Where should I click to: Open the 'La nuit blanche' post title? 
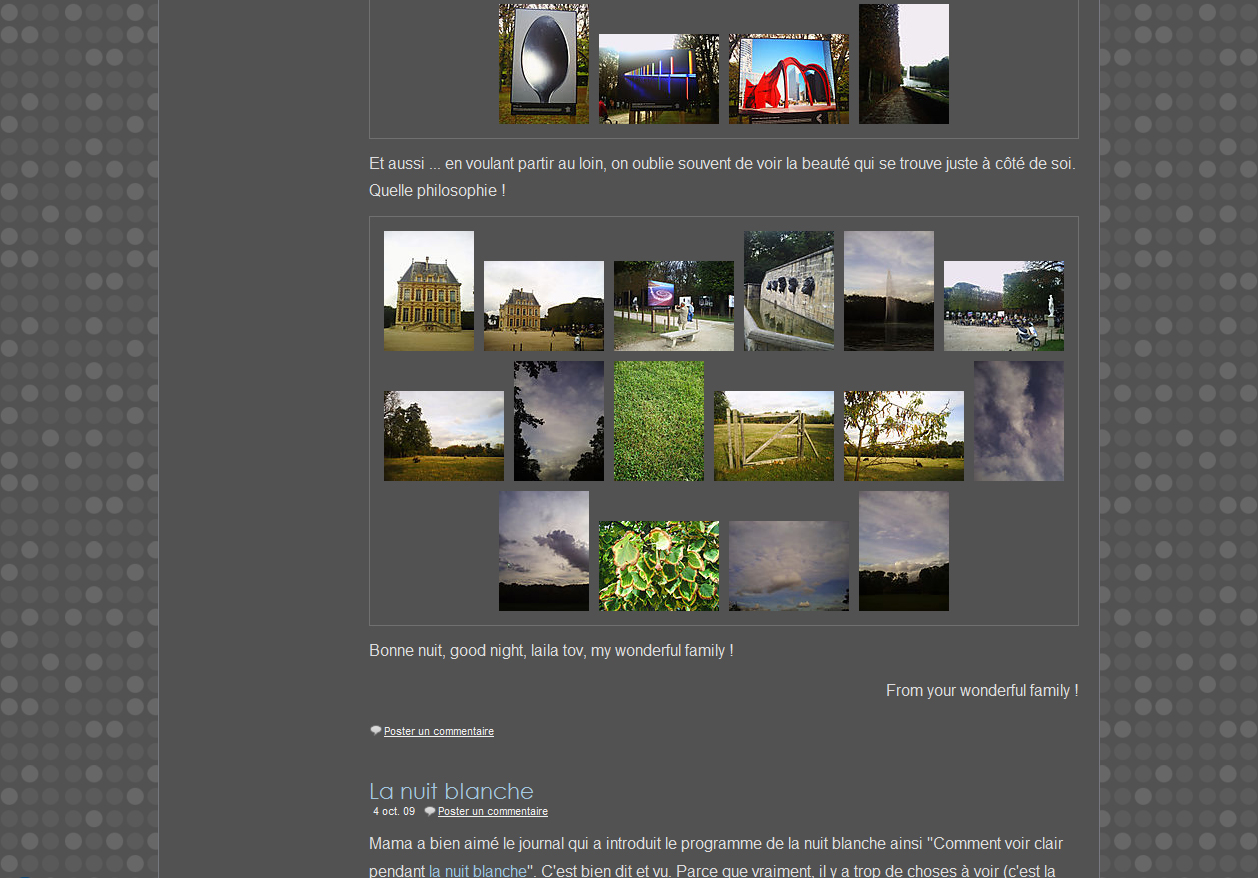coord(451,791)
